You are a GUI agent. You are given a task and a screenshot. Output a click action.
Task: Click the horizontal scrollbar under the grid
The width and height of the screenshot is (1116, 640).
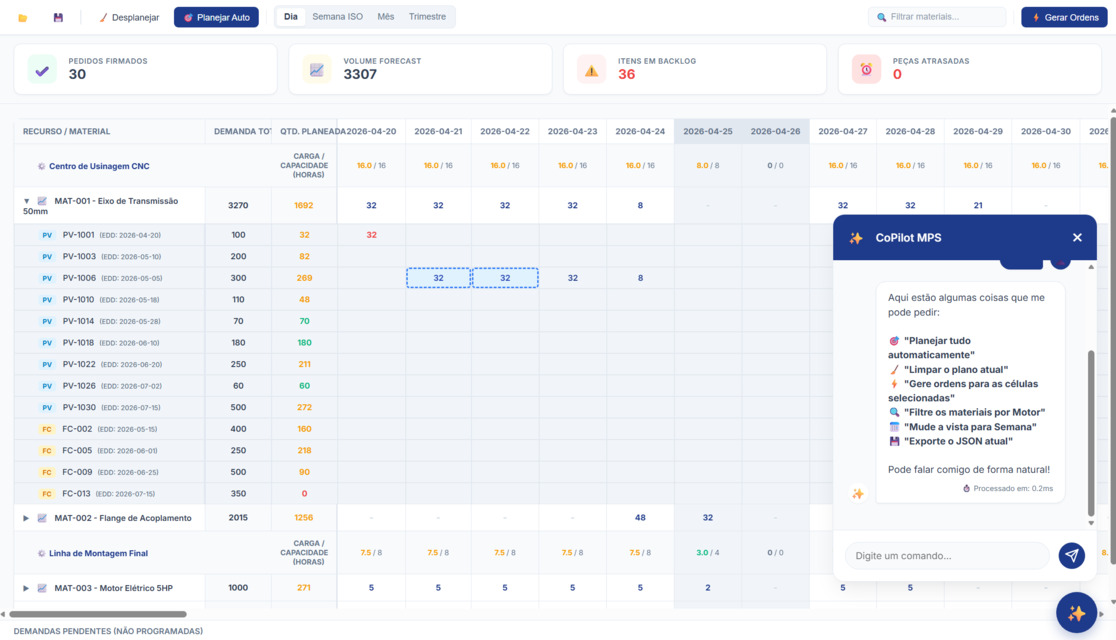(x=98, y=614)
